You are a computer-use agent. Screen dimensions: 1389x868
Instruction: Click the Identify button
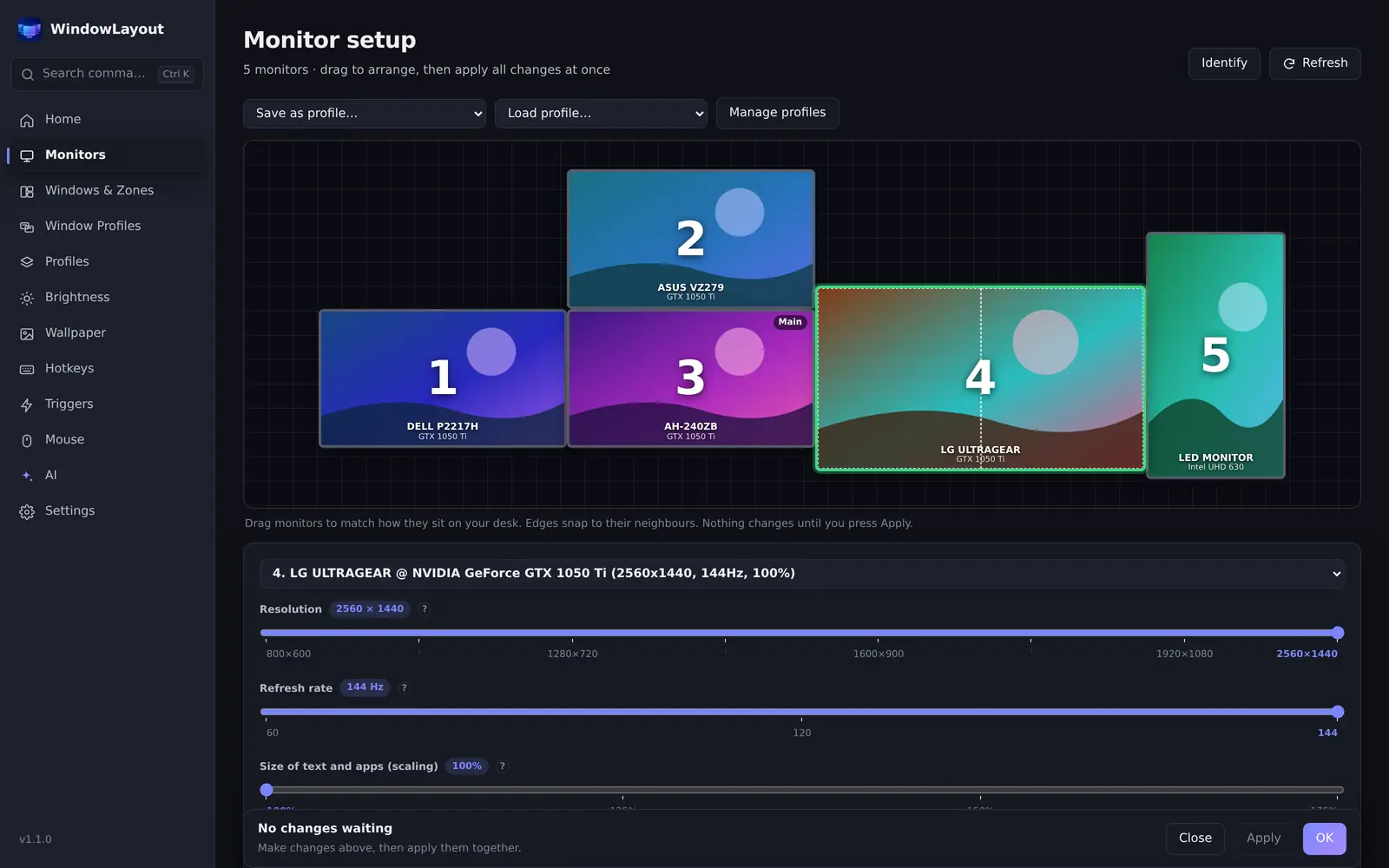tap(1224, 63)
